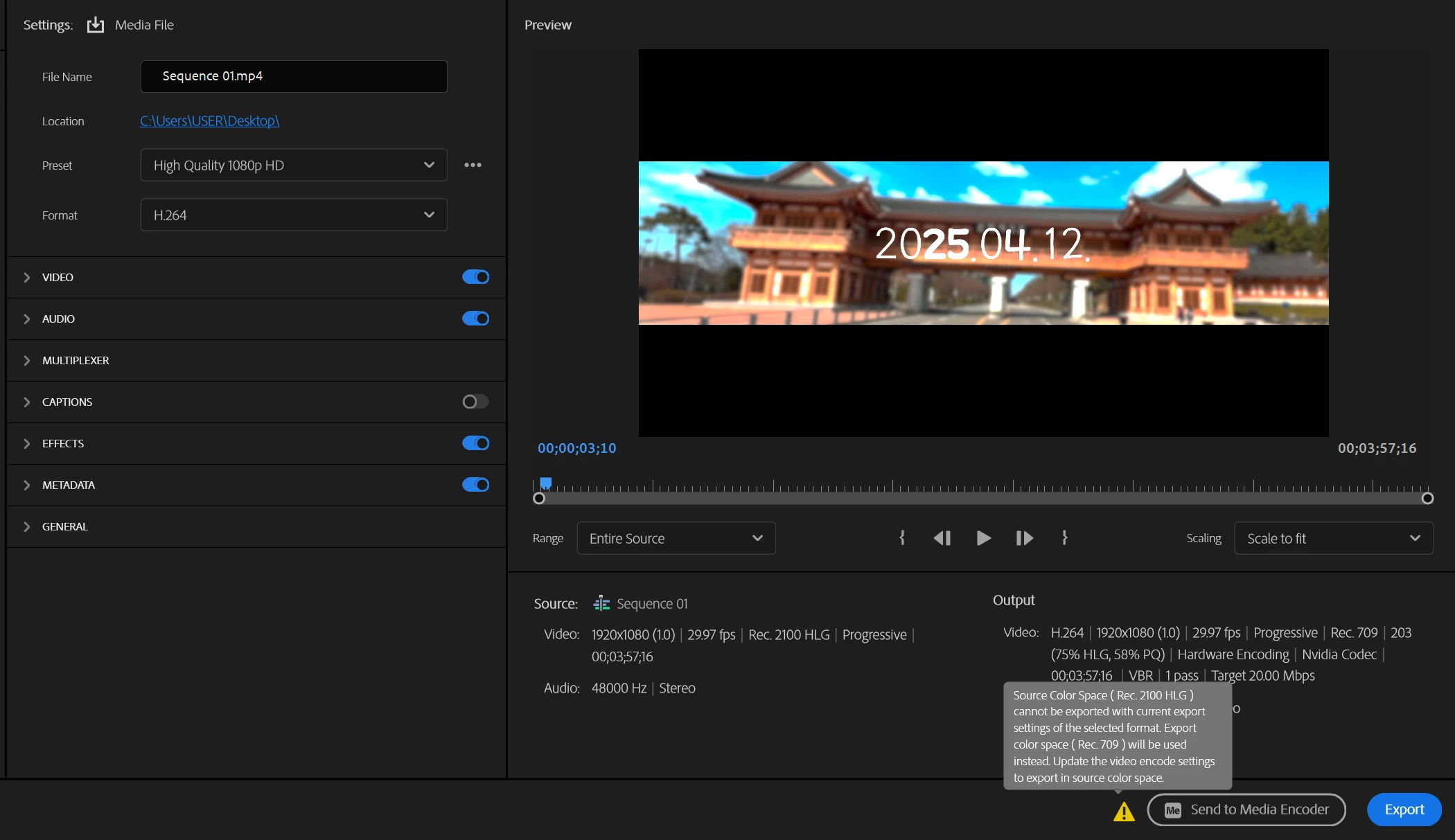Open the Desktop location path link
1455x840 pixels.
[209, 120]
